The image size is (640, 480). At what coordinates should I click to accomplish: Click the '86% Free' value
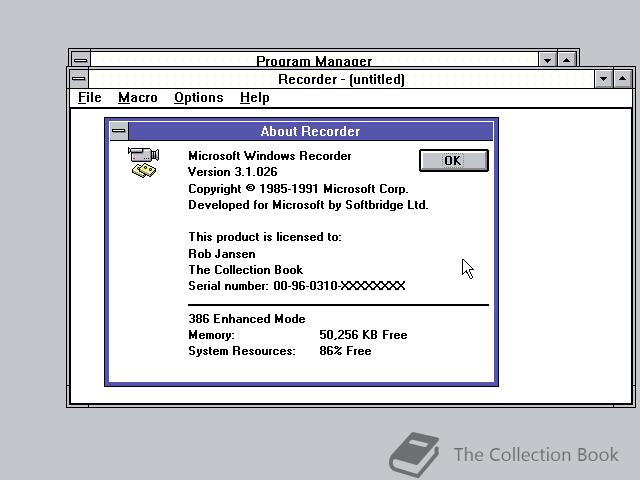pos(345,351)
